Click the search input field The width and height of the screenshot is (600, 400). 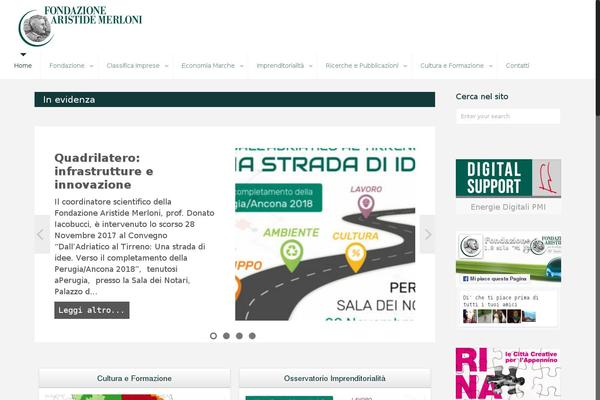point(508,116)
